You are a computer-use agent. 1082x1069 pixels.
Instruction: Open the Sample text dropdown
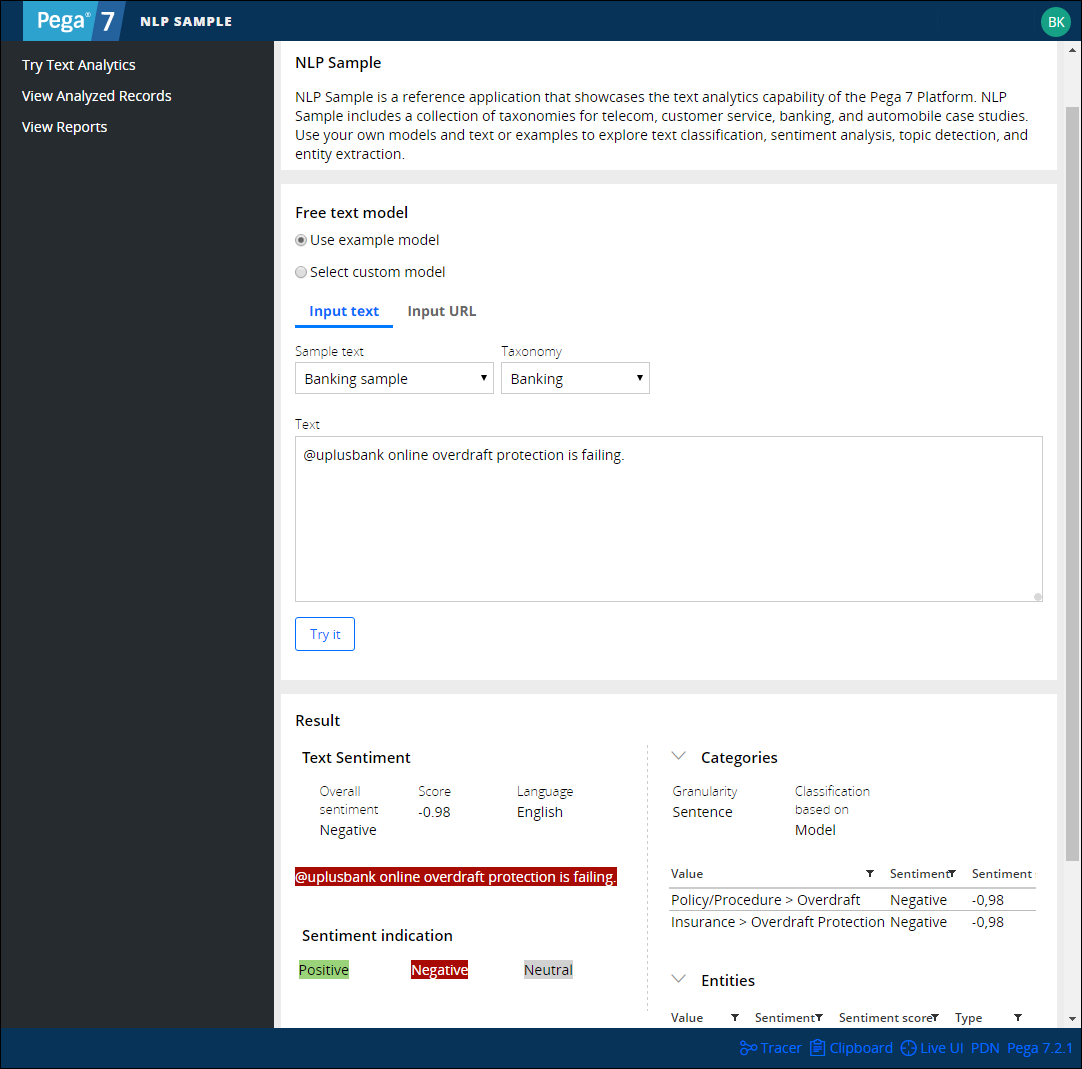click(x=394, y=379)
